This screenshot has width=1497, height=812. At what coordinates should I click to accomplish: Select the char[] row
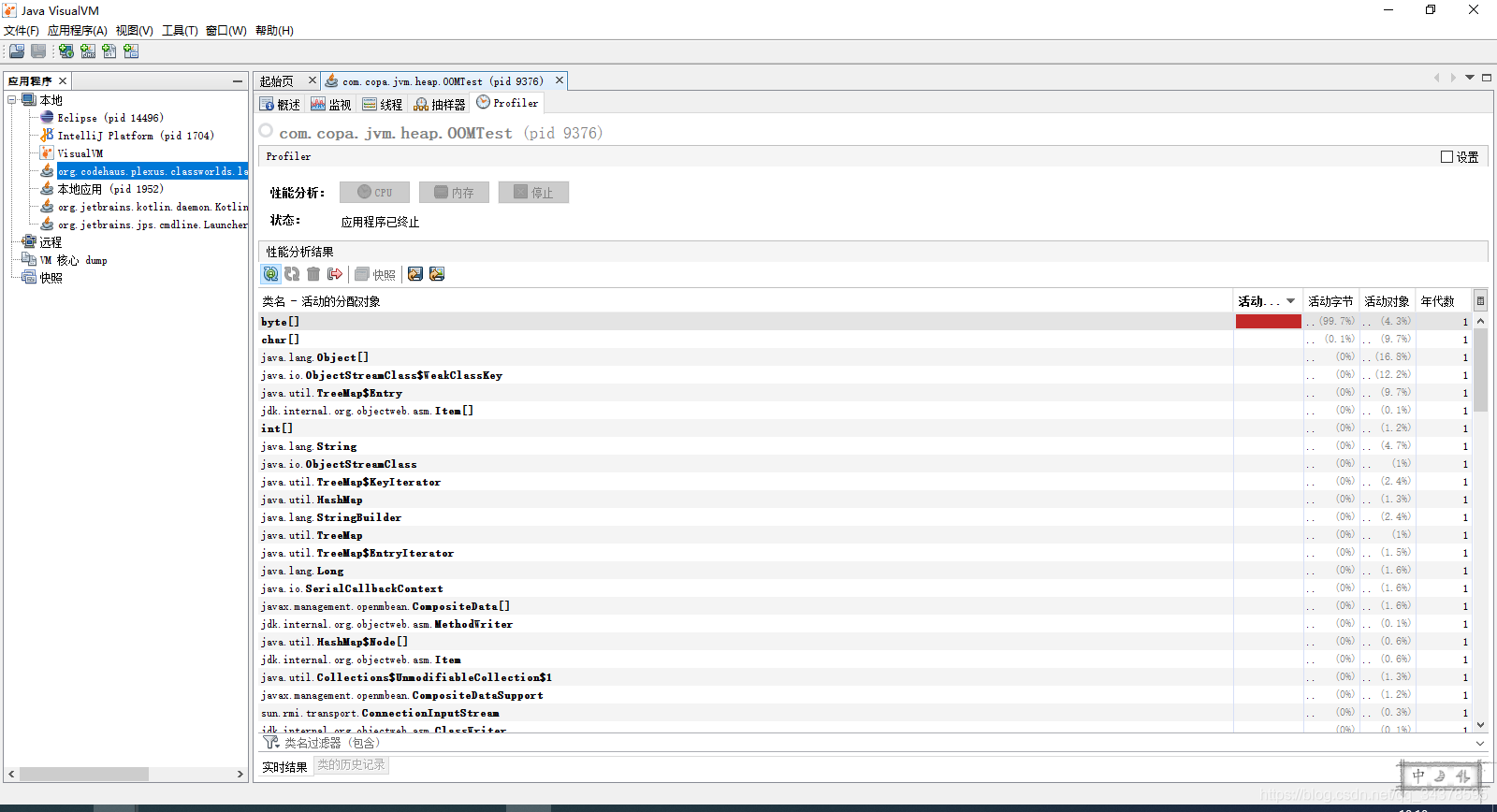865,340
